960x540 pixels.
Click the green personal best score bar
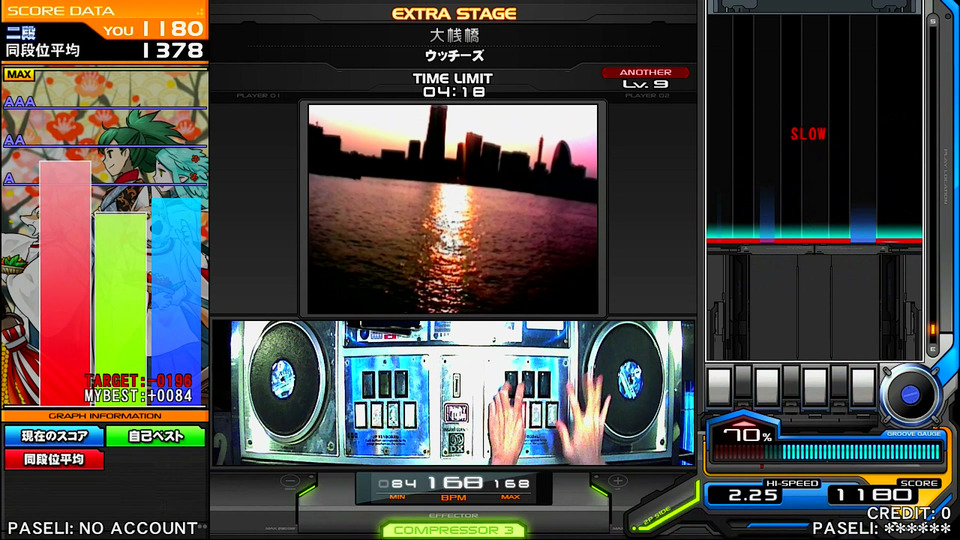(121, 309)
